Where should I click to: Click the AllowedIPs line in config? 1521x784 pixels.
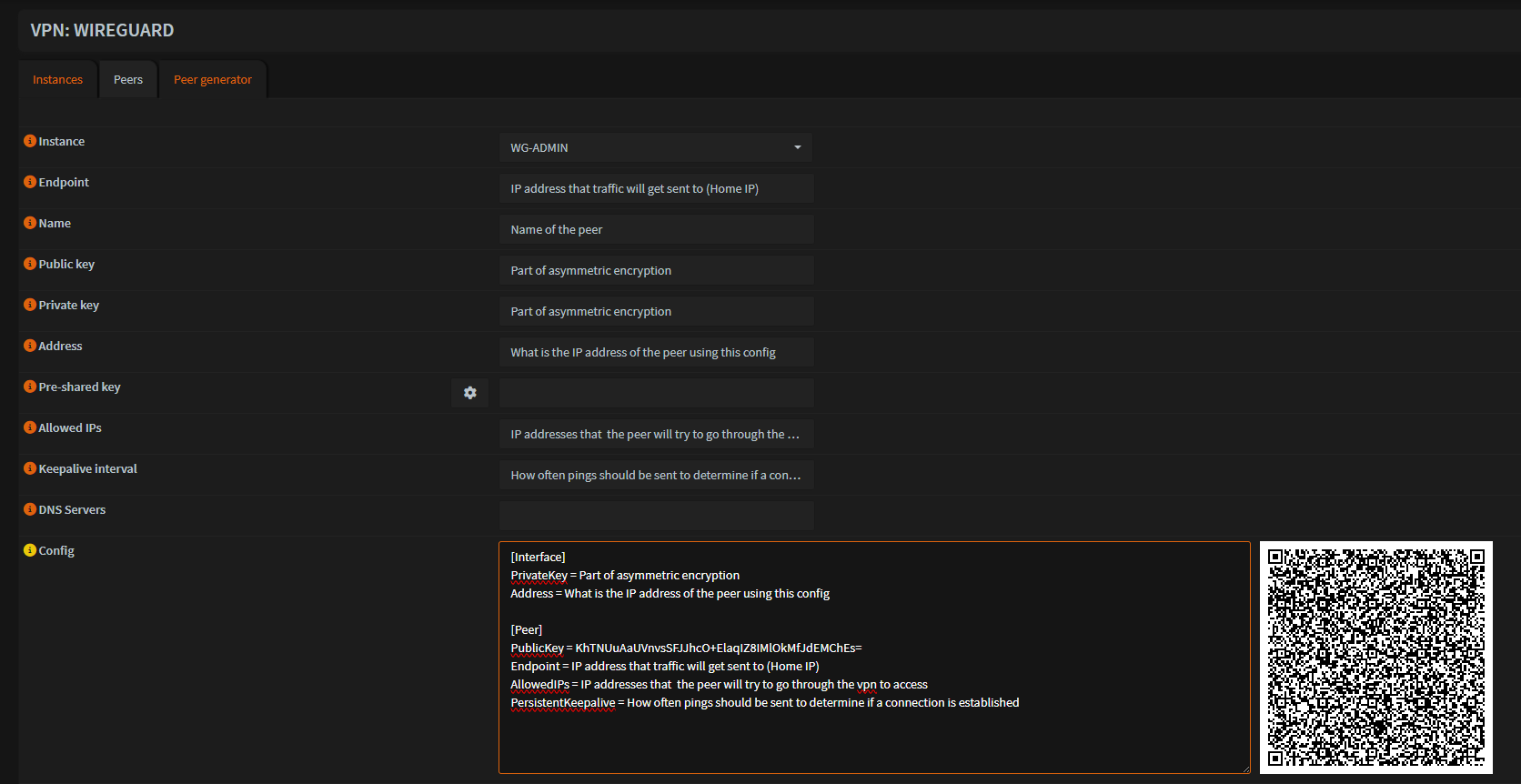click(719, 684)
